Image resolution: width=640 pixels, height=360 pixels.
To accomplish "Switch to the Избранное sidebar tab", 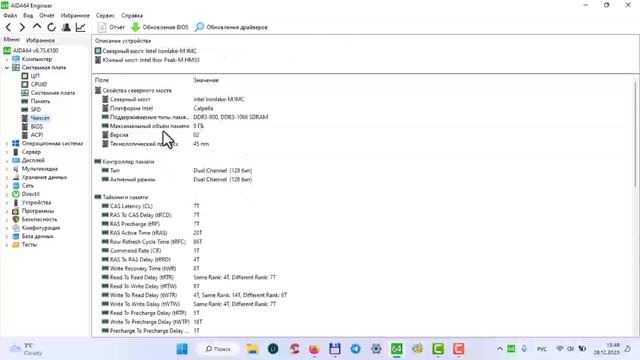I will (40, 40).
